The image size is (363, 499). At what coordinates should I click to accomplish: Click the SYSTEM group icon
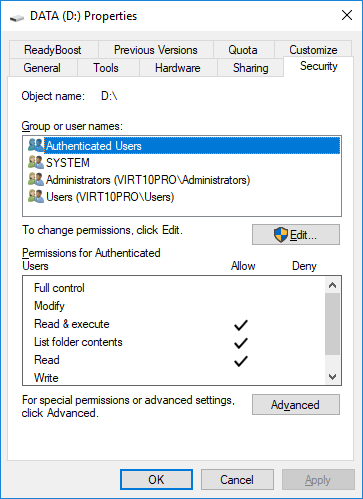[x=36, y=162]
